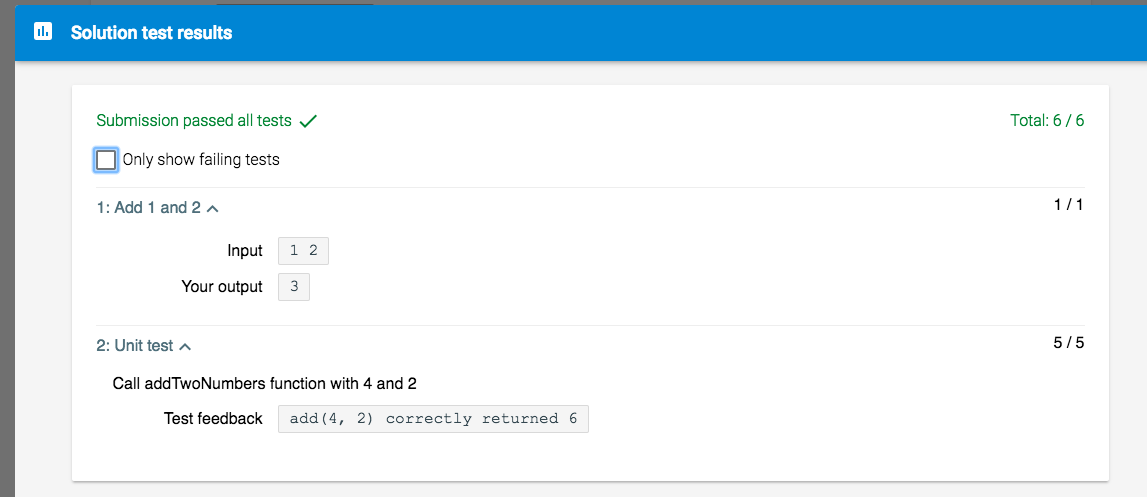Click the "Only show failing tests" label text
This screenshot has height=497, width=1147.
click(x=201, y=160)
